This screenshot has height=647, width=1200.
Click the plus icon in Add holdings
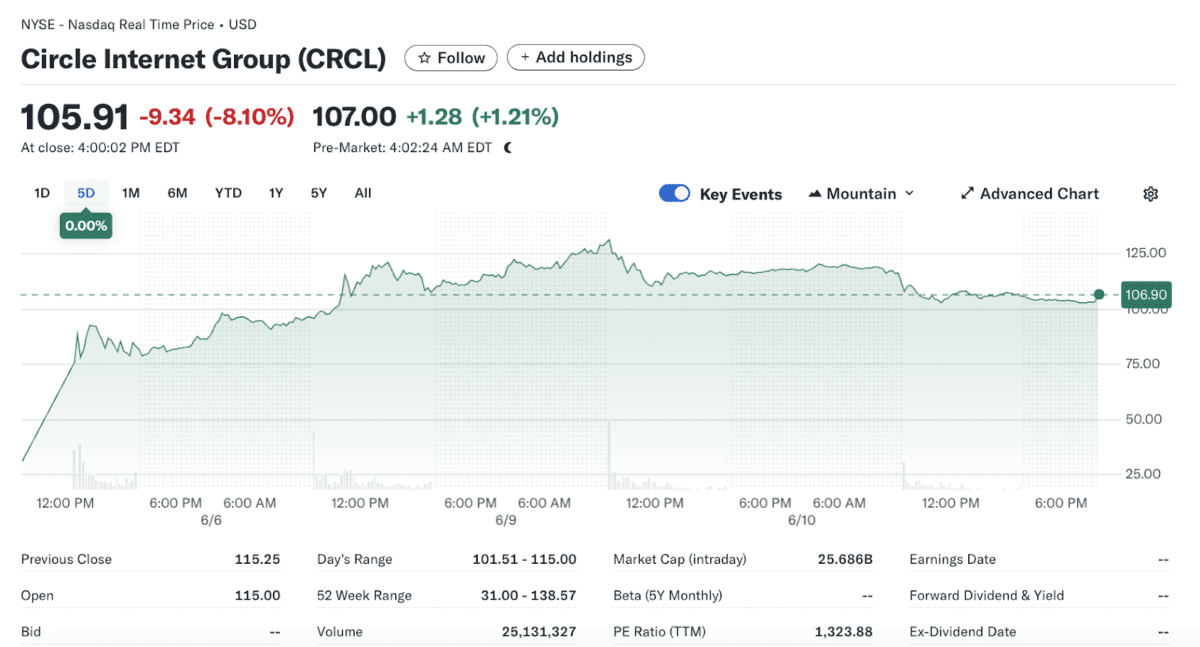point(525,58)
